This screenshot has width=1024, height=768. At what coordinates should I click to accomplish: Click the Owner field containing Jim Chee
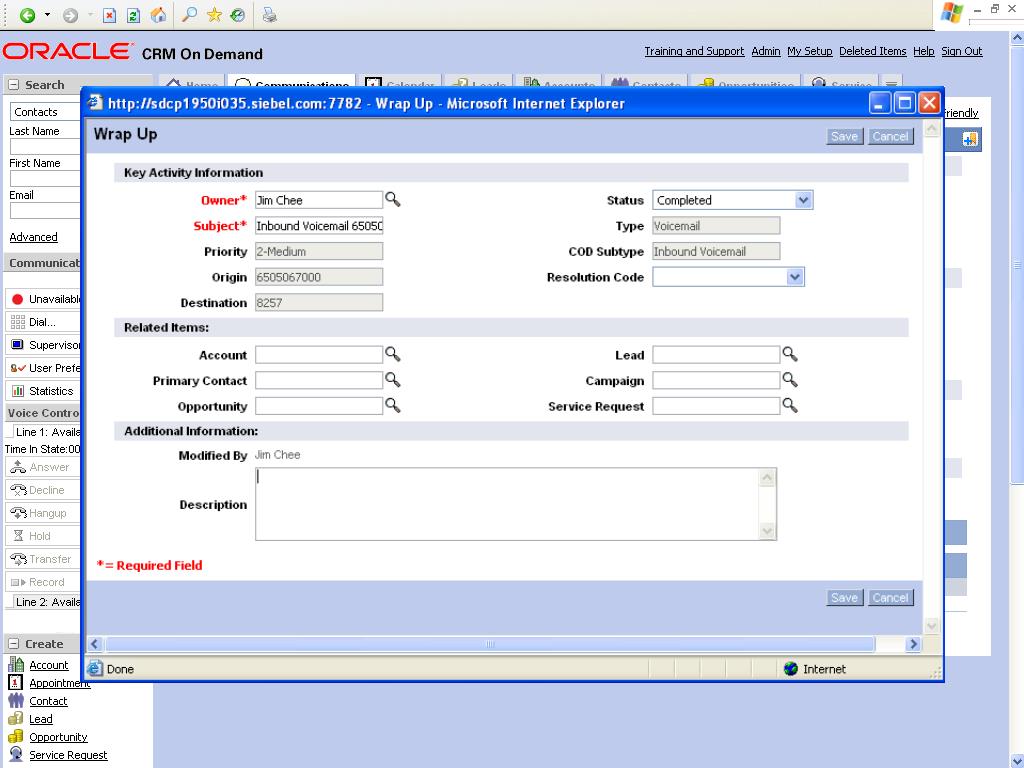[x=319, y=200]
